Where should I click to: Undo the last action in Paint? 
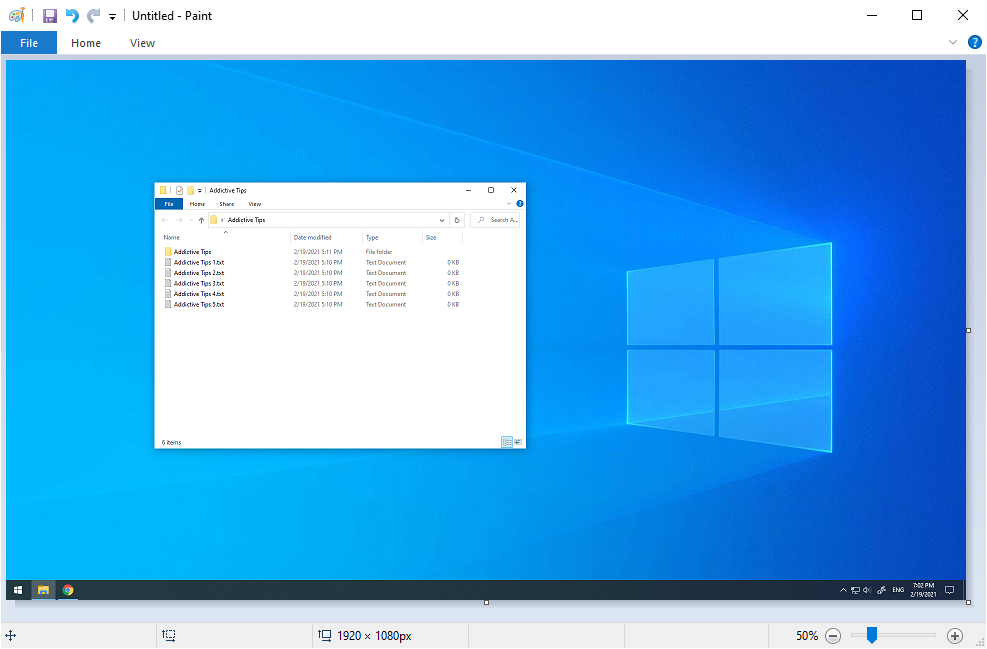[72, 16]
